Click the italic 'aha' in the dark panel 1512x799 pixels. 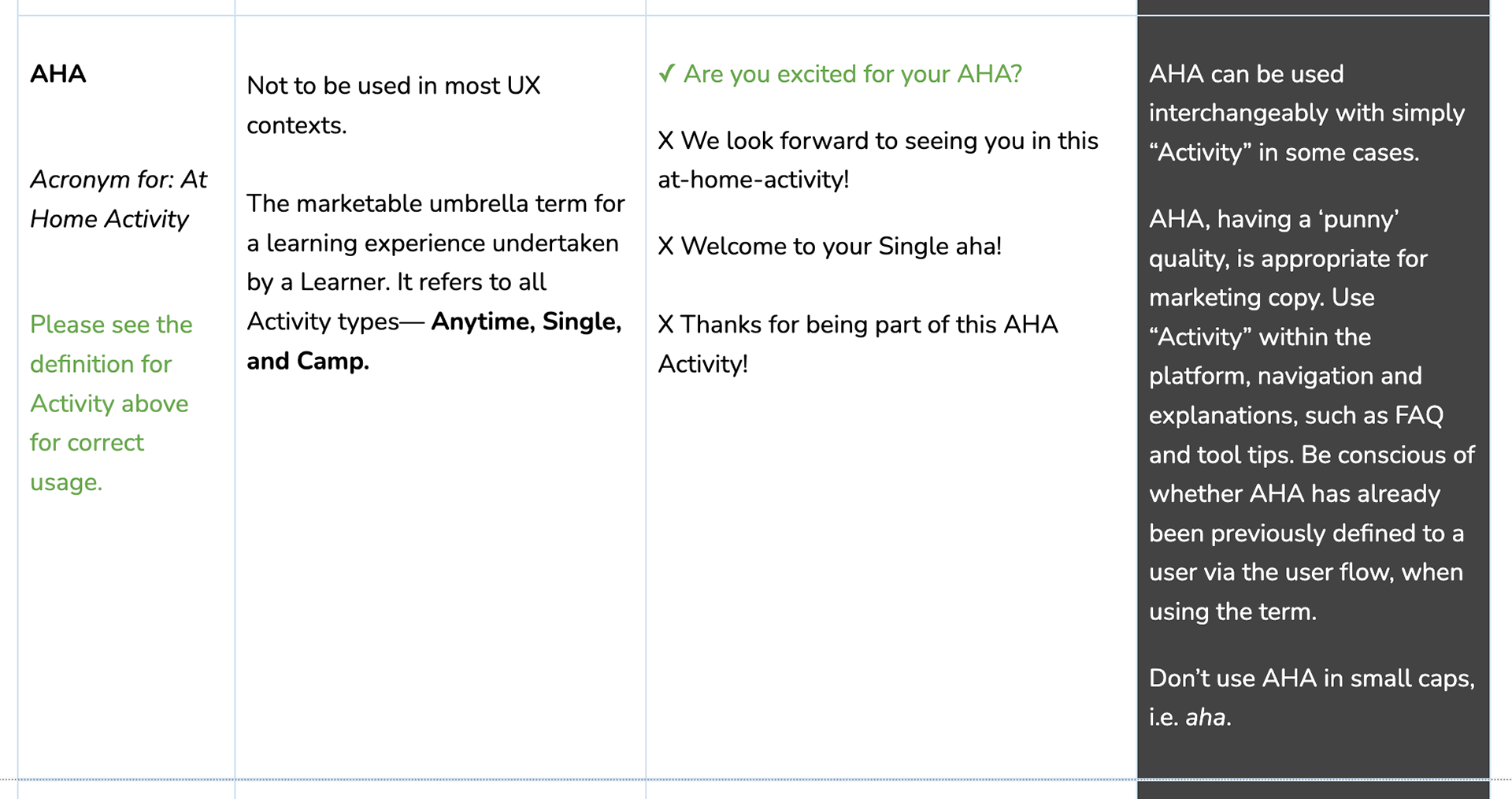[1206, 718]
